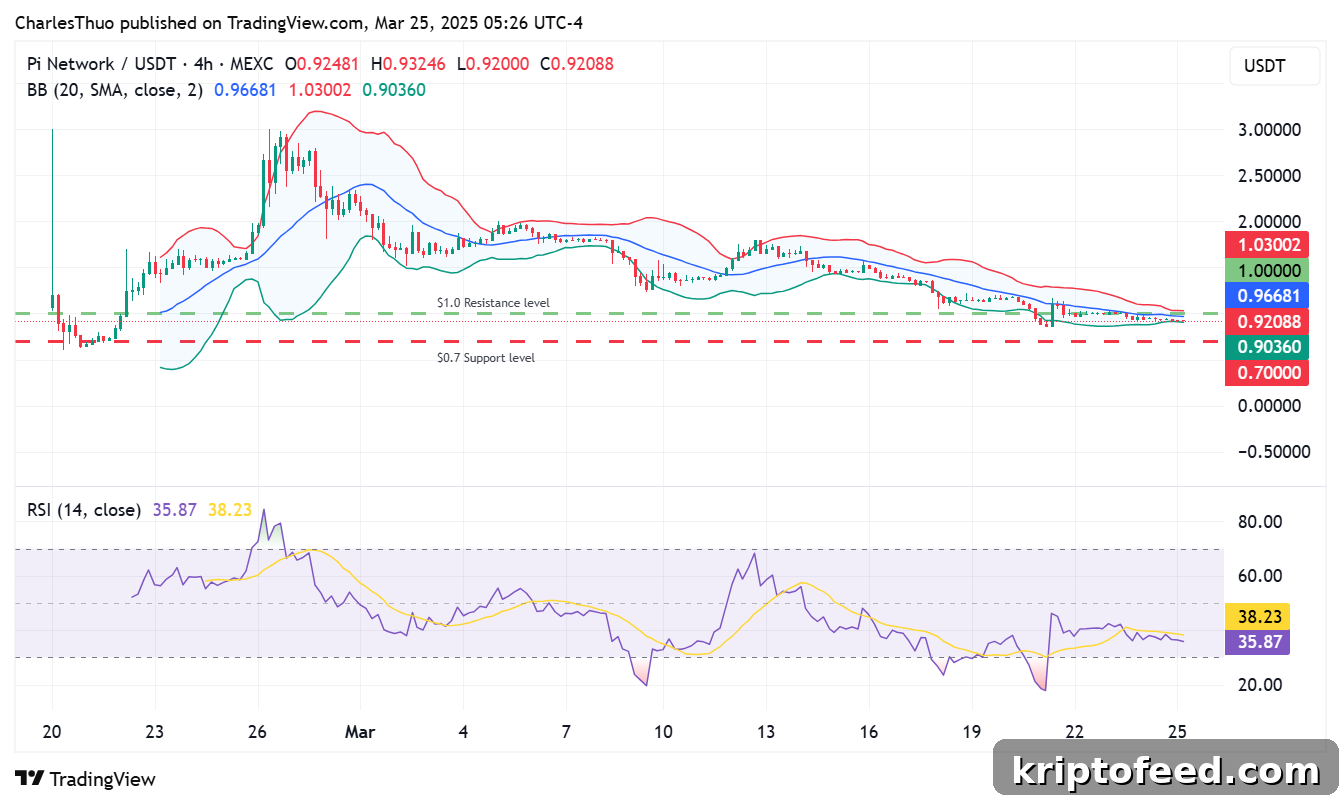Click the date label 26 on time axis
Image resolution: width=1341 pixels, height=805 pixels.
pos(257,732)
